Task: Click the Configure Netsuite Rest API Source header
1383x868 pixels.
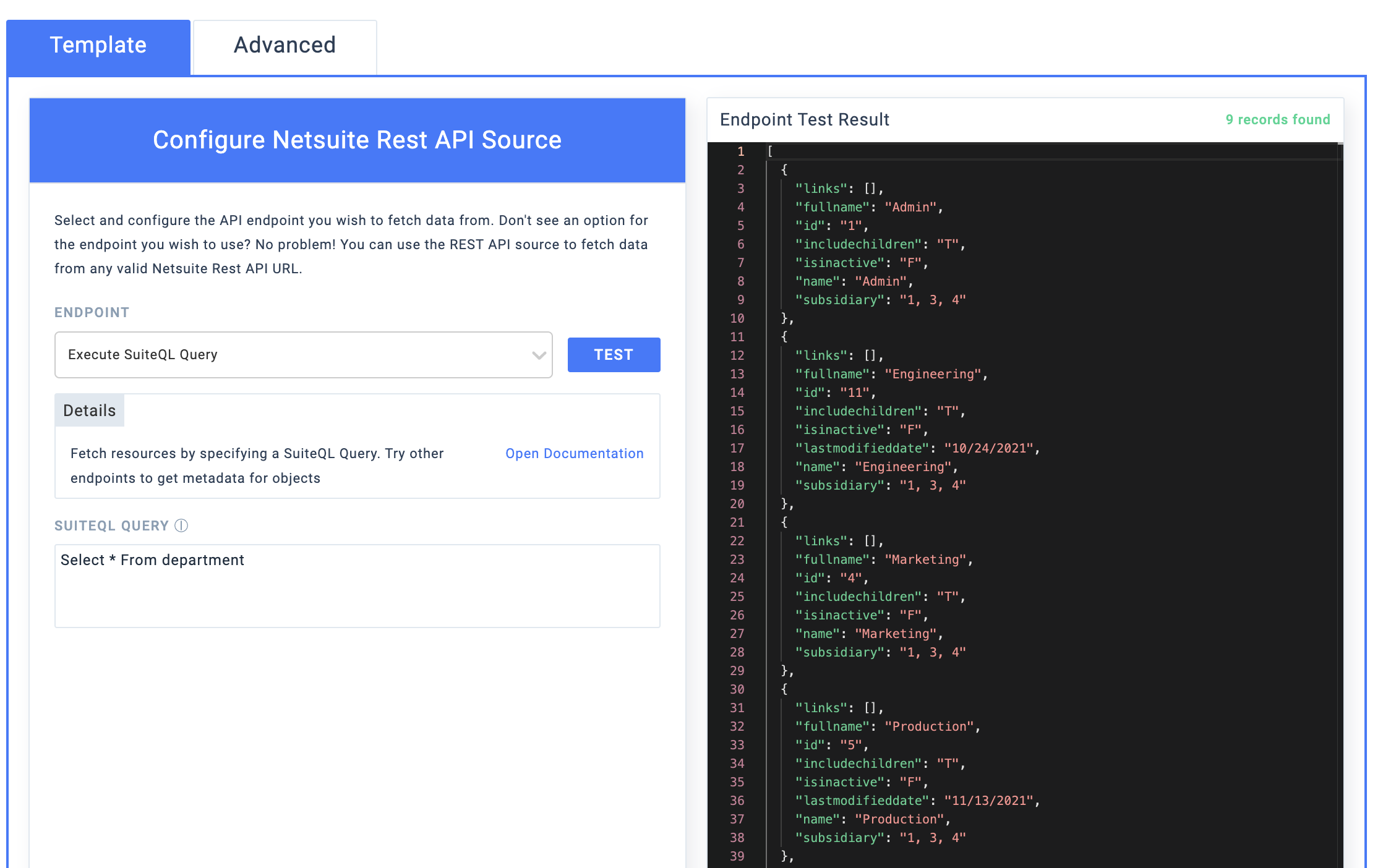Action: (358, 140)
